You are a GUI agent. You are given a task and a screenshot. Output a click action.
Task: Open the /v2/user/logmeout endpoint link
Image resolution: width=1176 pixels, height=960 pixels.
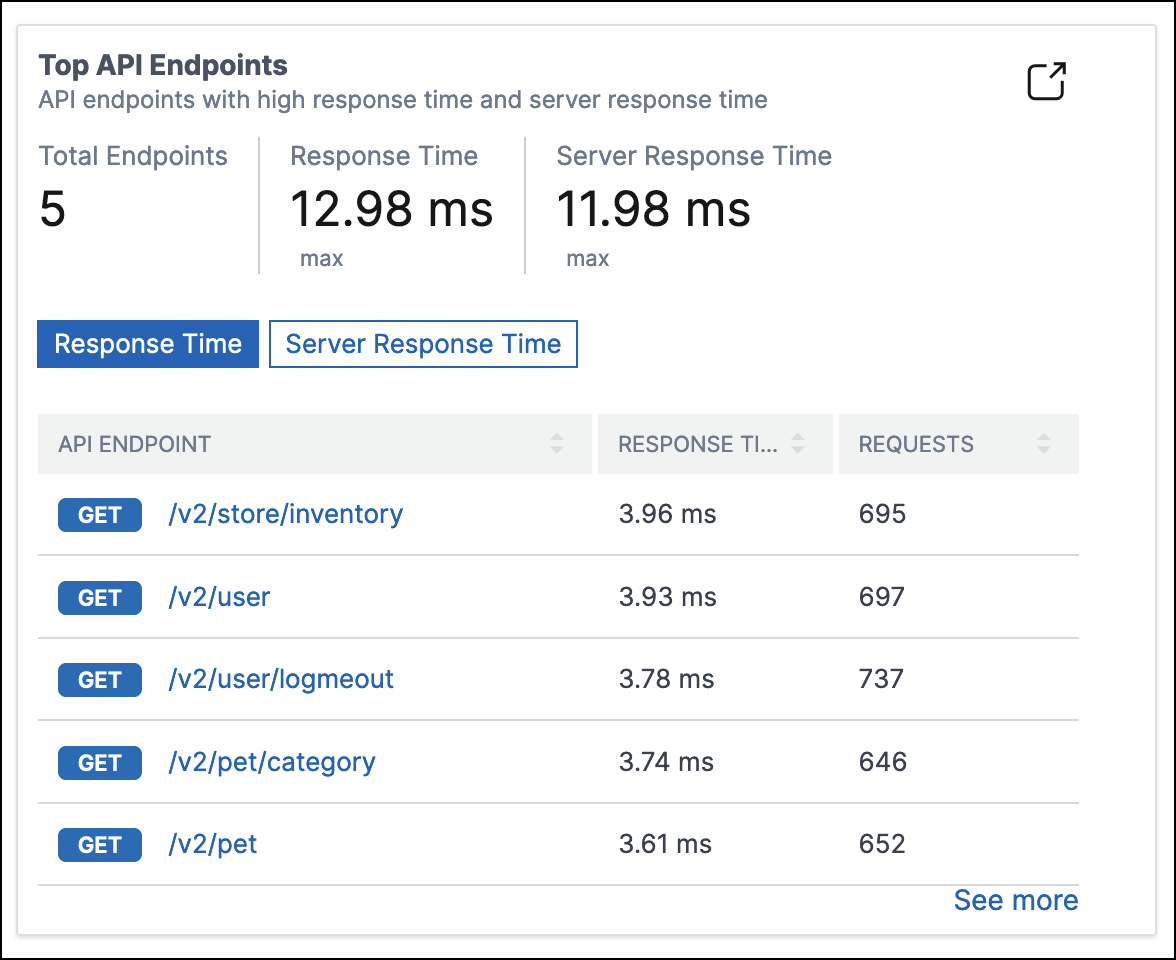click(280, 679)
